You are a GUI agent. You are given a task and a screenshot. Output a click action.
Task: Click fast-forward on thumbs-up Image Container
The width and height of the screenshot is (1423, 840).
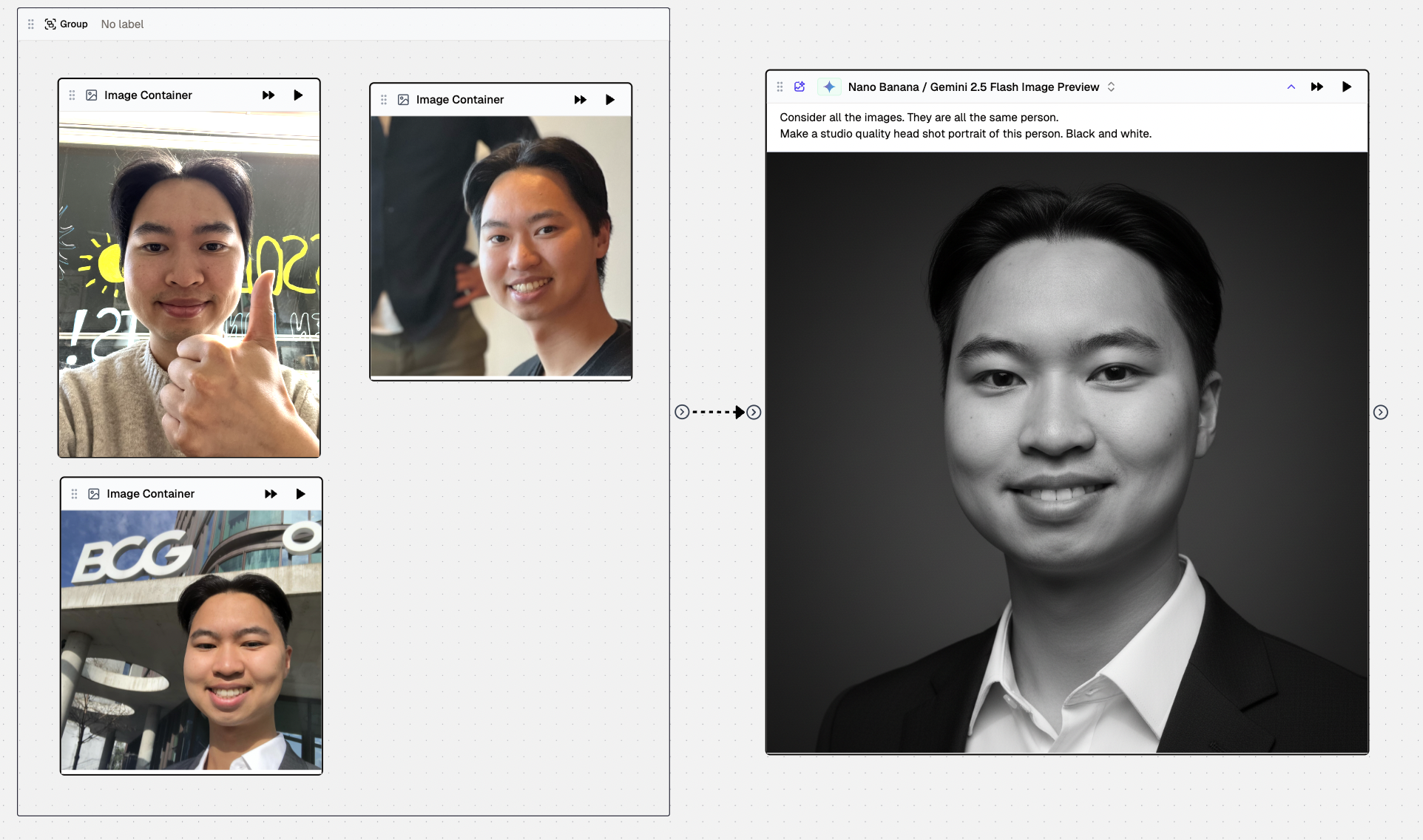(268, 95)
